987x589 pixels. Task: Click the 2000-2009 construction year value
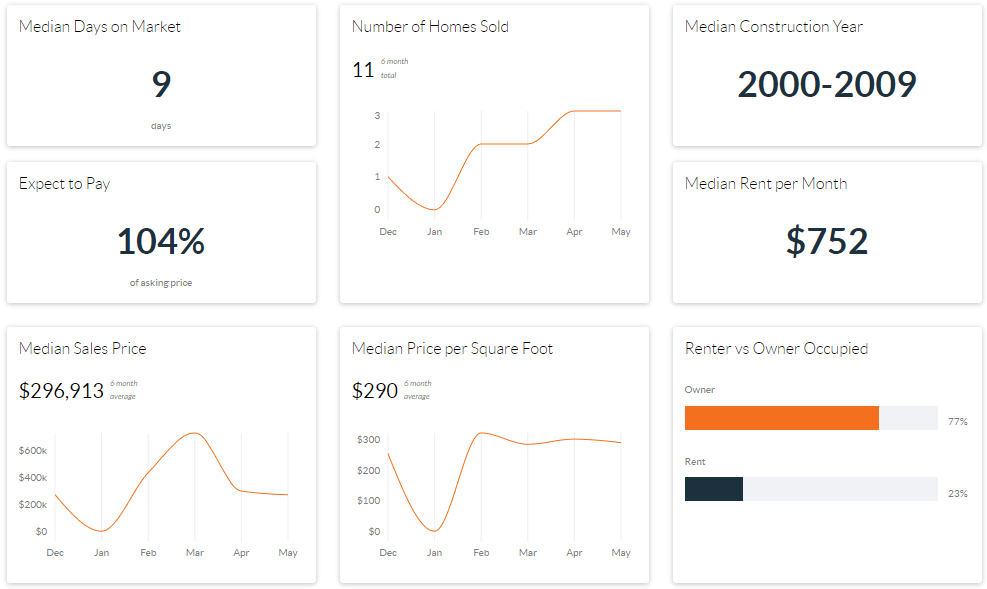[x=826, y=84]
